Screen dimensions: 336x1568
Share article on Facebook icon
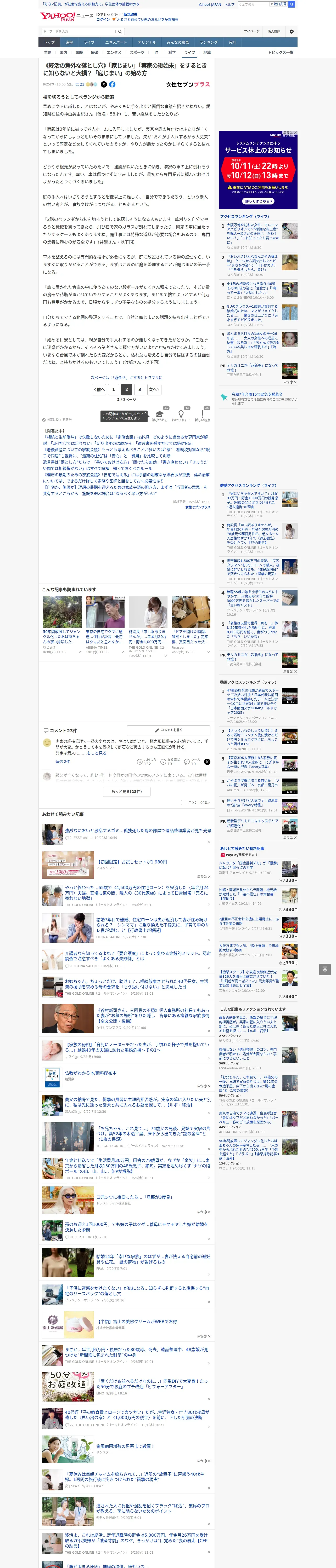(112, 85)
